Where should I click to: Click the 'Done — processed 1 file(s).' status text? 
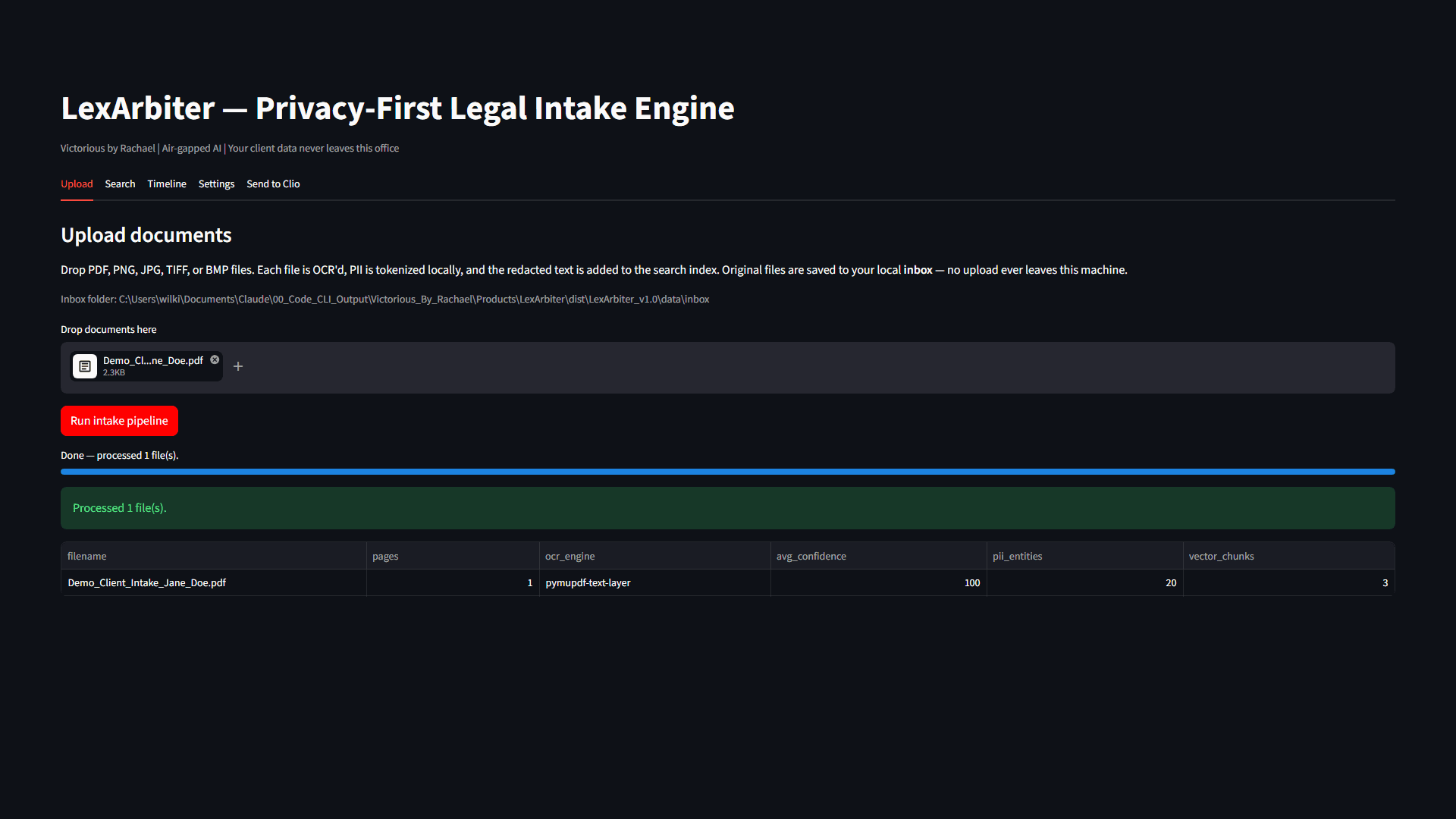pyautogui.click(x=120, y=456)
